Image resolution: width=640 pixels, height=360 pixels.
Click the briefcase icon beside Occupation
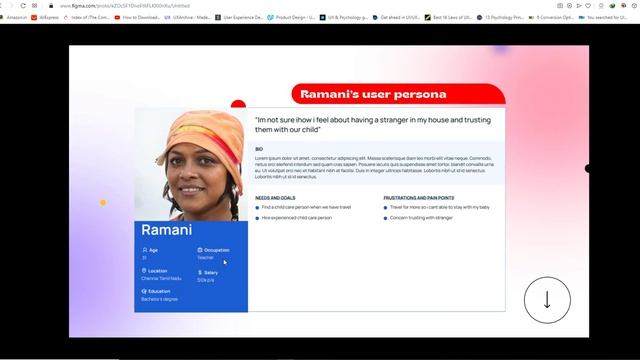[x=200, y=250]
